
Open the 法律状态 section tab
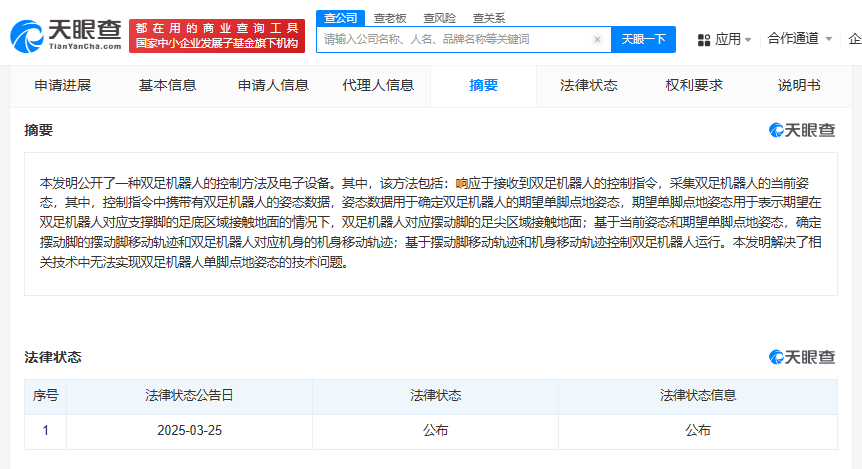[589, 85]
